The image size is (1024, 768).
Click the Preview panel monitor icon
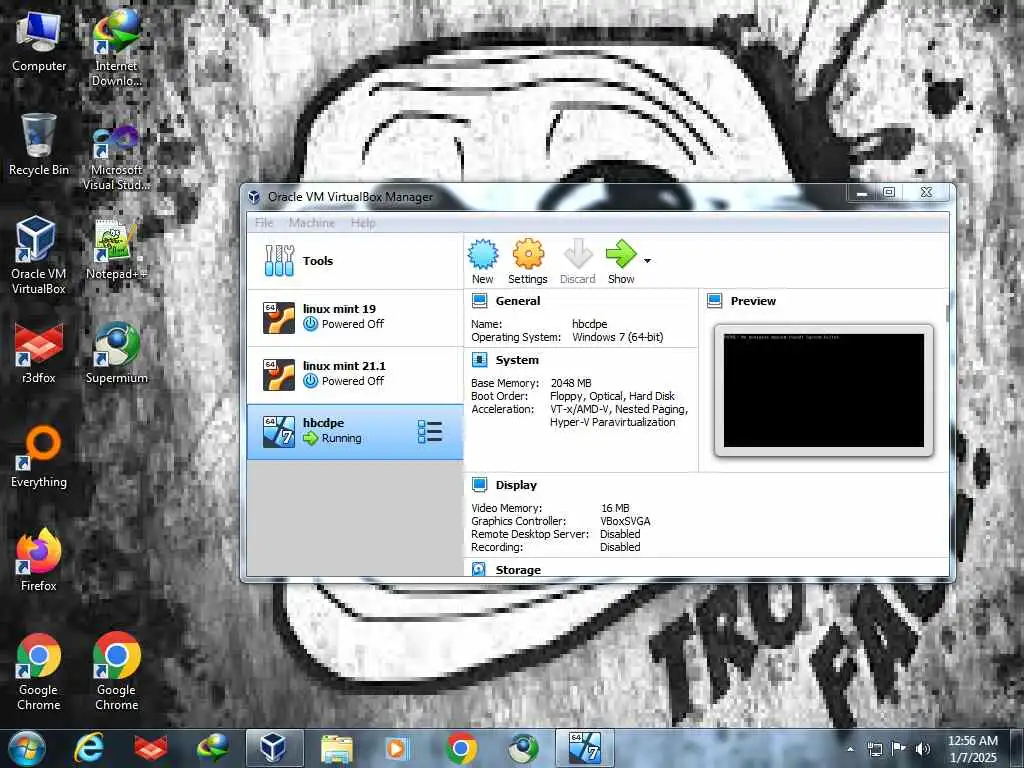point(715,301)
